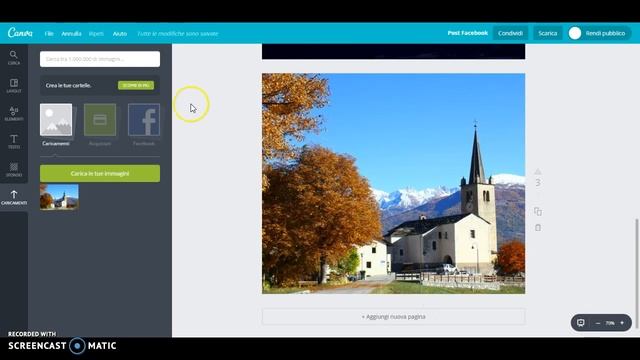Click the Canva logo

point(20,33)
